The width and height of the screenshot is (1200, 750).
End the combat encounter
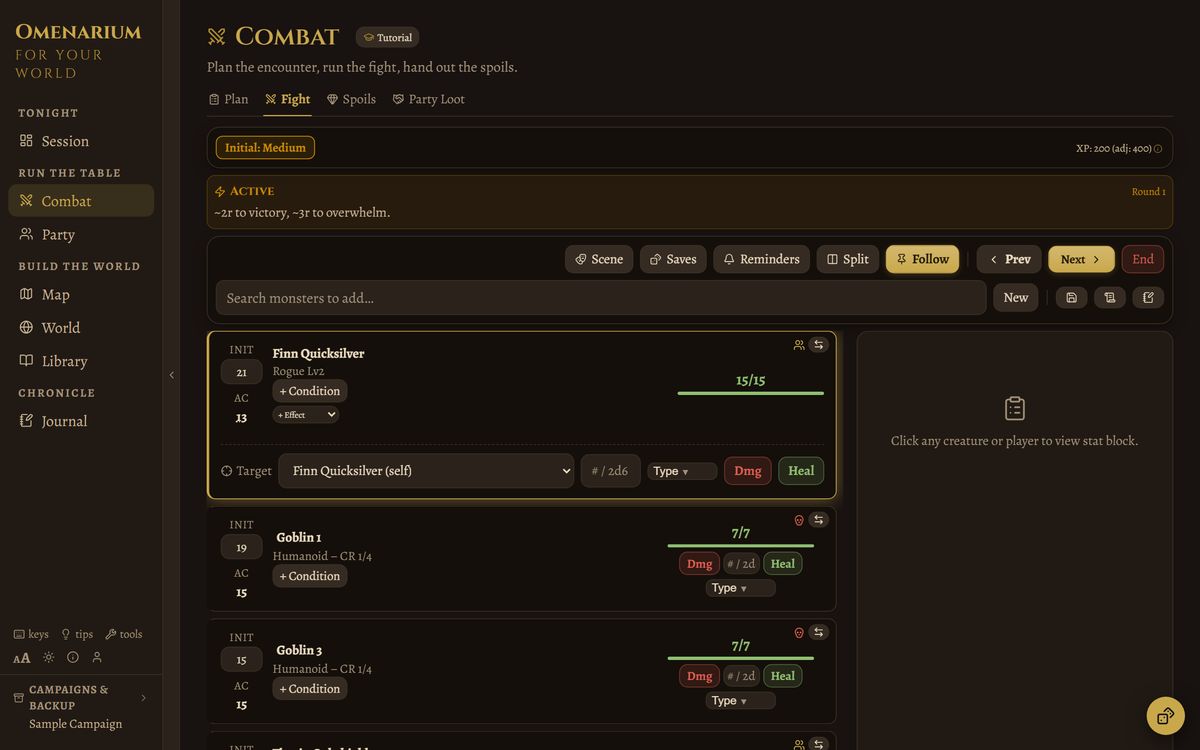coord(1143,259)
